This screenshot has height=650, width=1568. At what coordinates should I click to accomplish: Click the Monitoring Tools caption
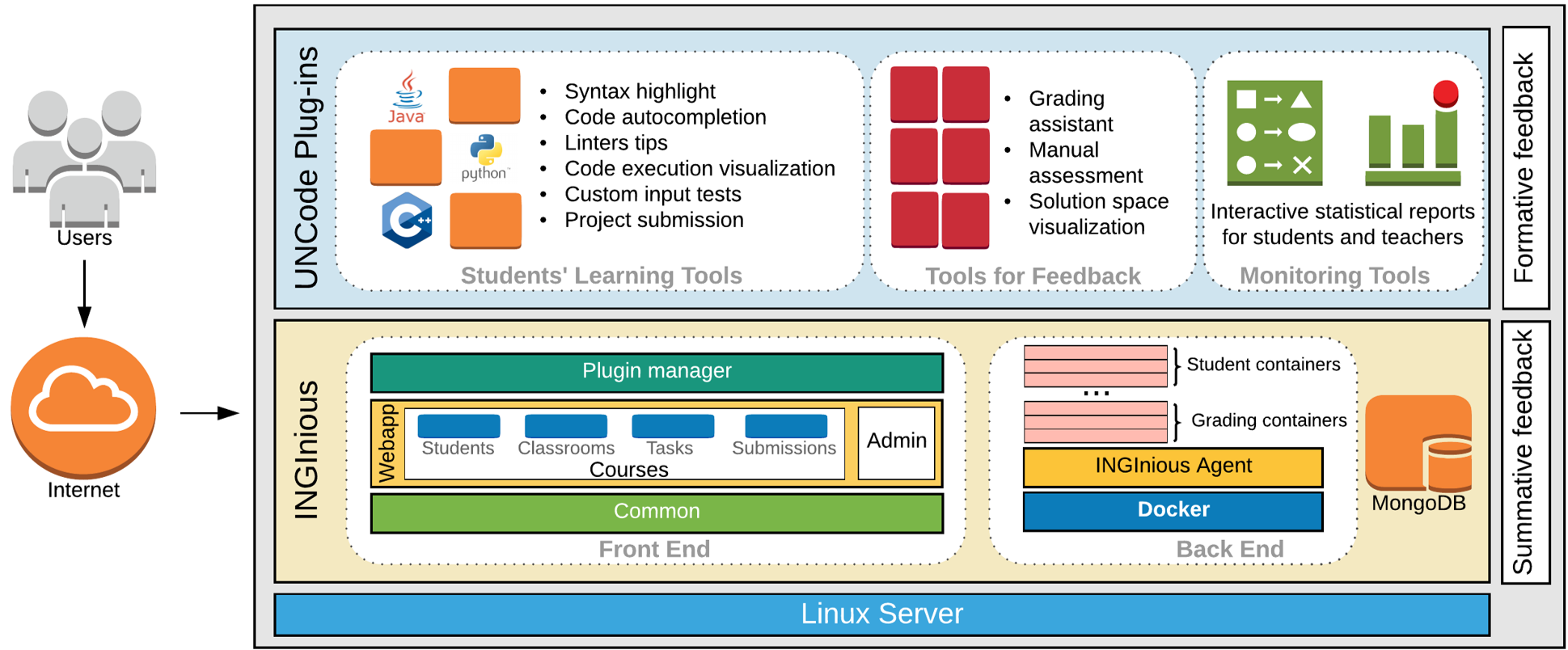[x=1334, y=276]
